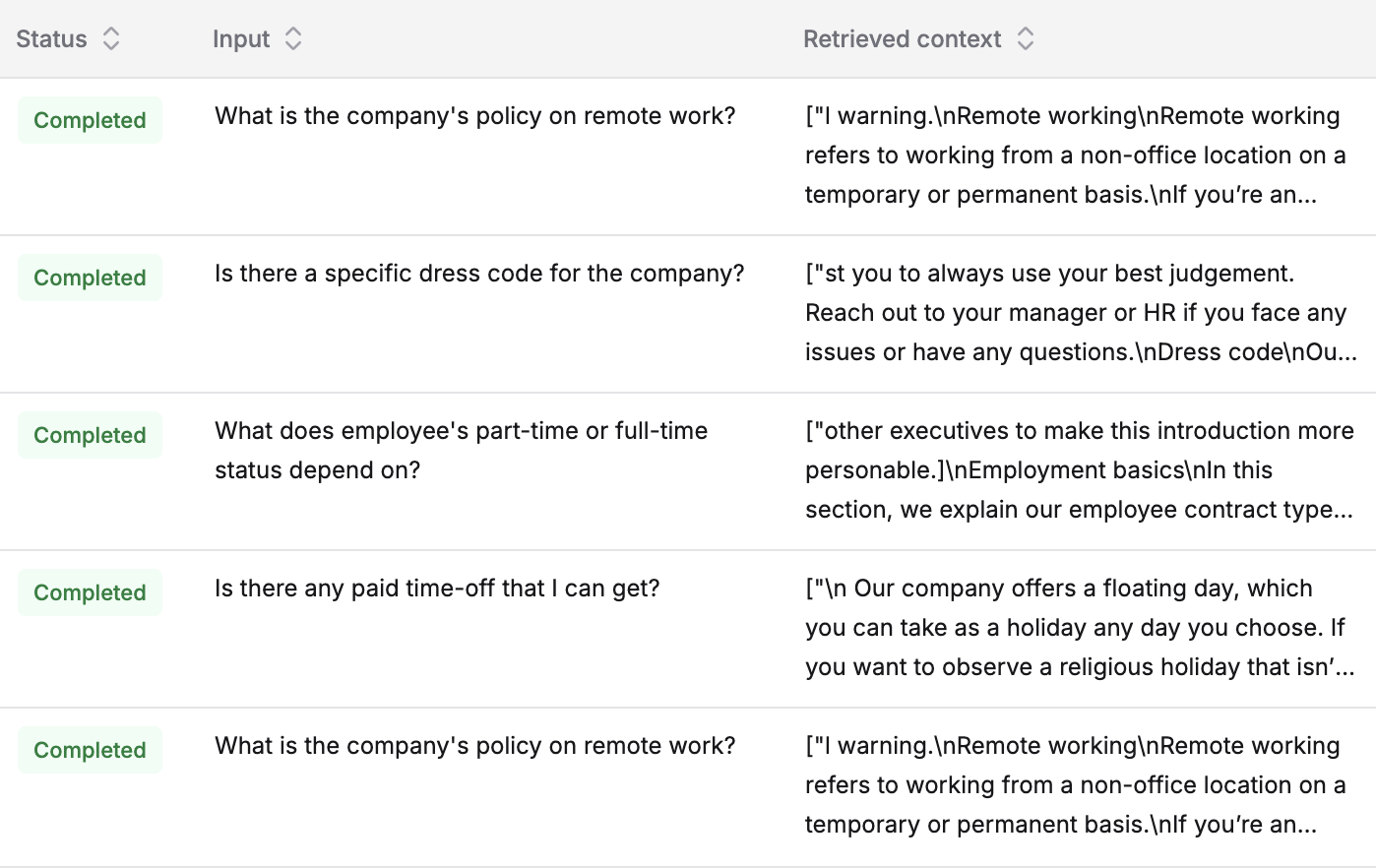The width and height of the screenshot is (1376, 868).
Task: Click Completed badge for paid time-off row
Action: (x=90, y=592)
